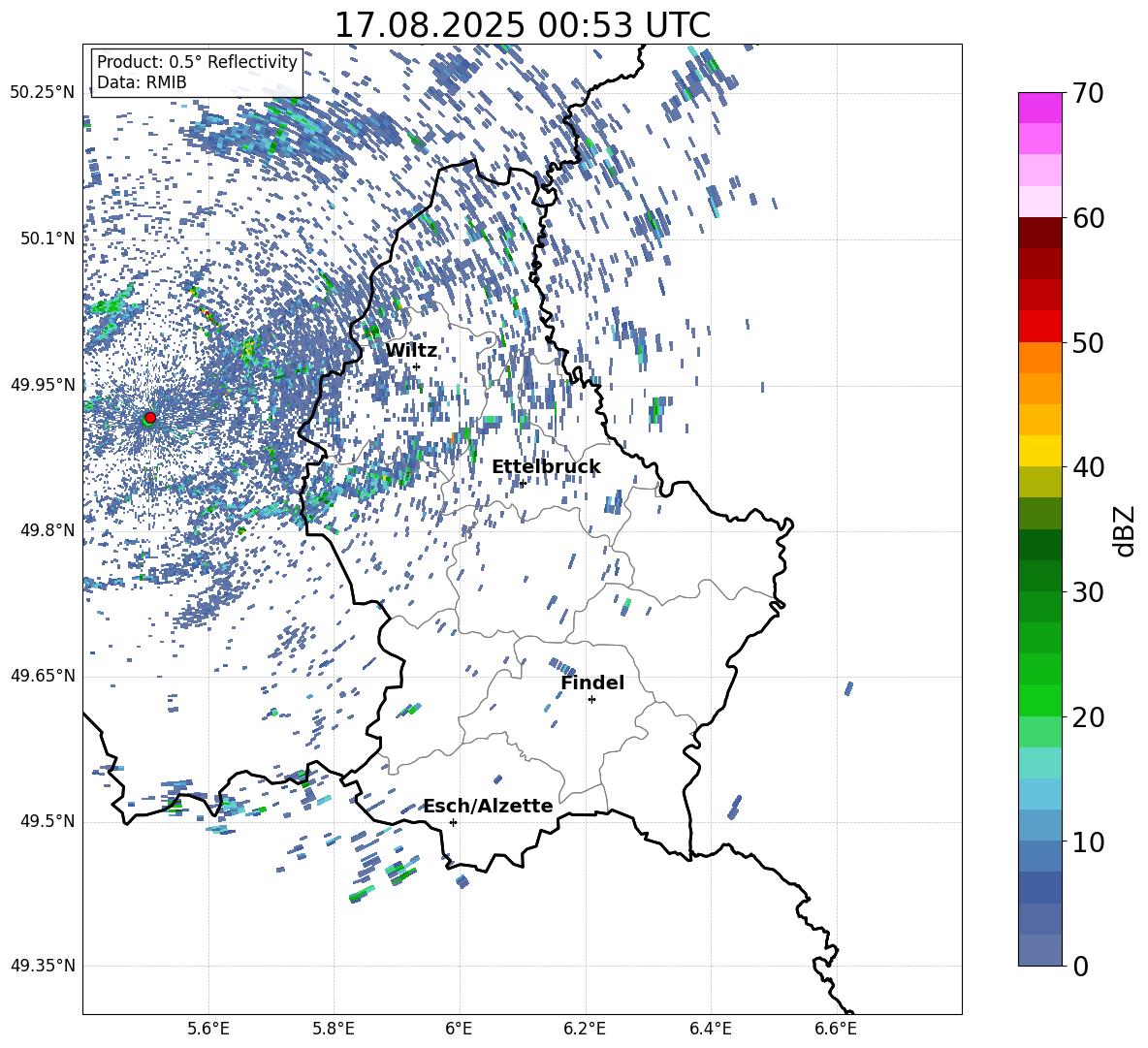The width and height of the screenshot is (1148, 1048).
Task: Click the colorbar tick label '20'
Action: [x=1089, y=717]
